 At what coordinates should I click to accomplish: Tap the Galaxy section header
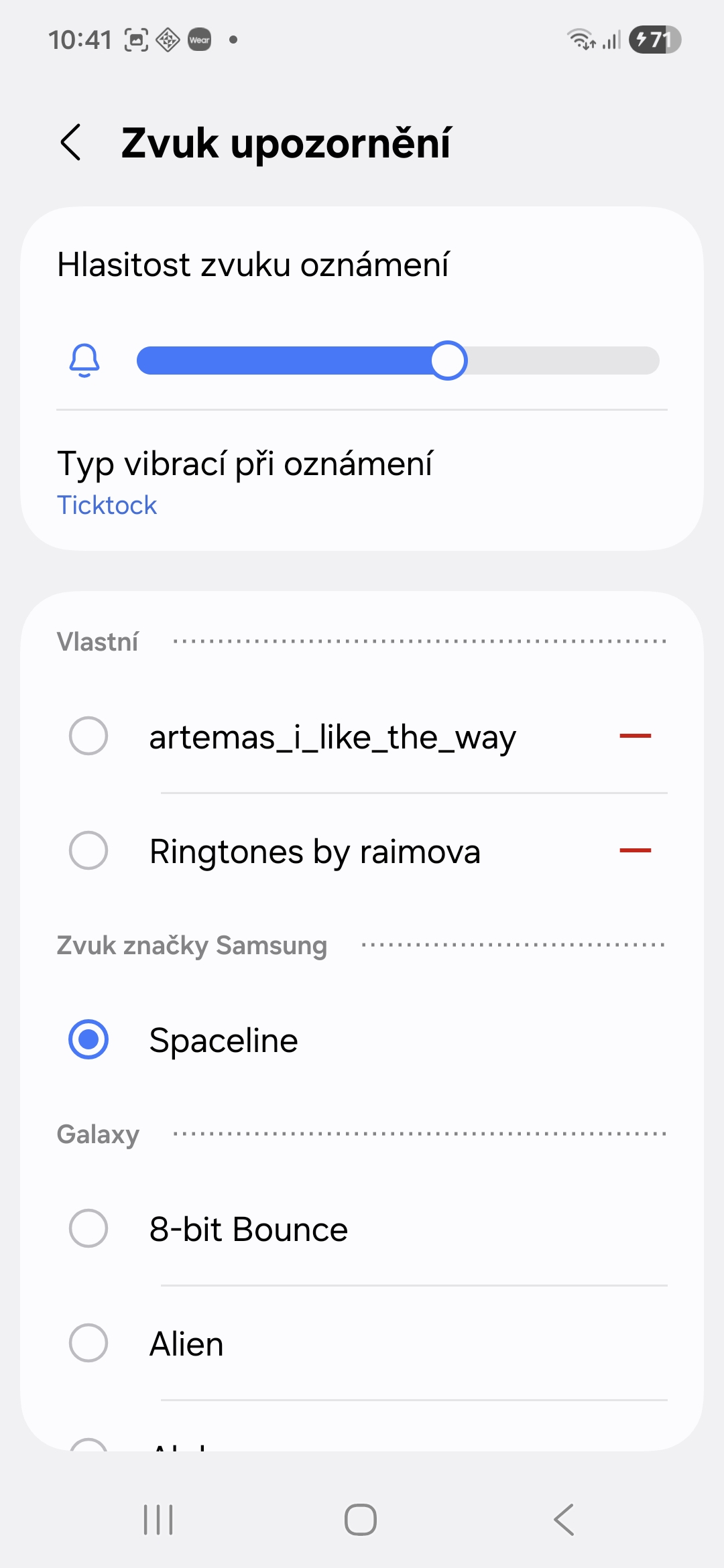[x=98, y=1134]
